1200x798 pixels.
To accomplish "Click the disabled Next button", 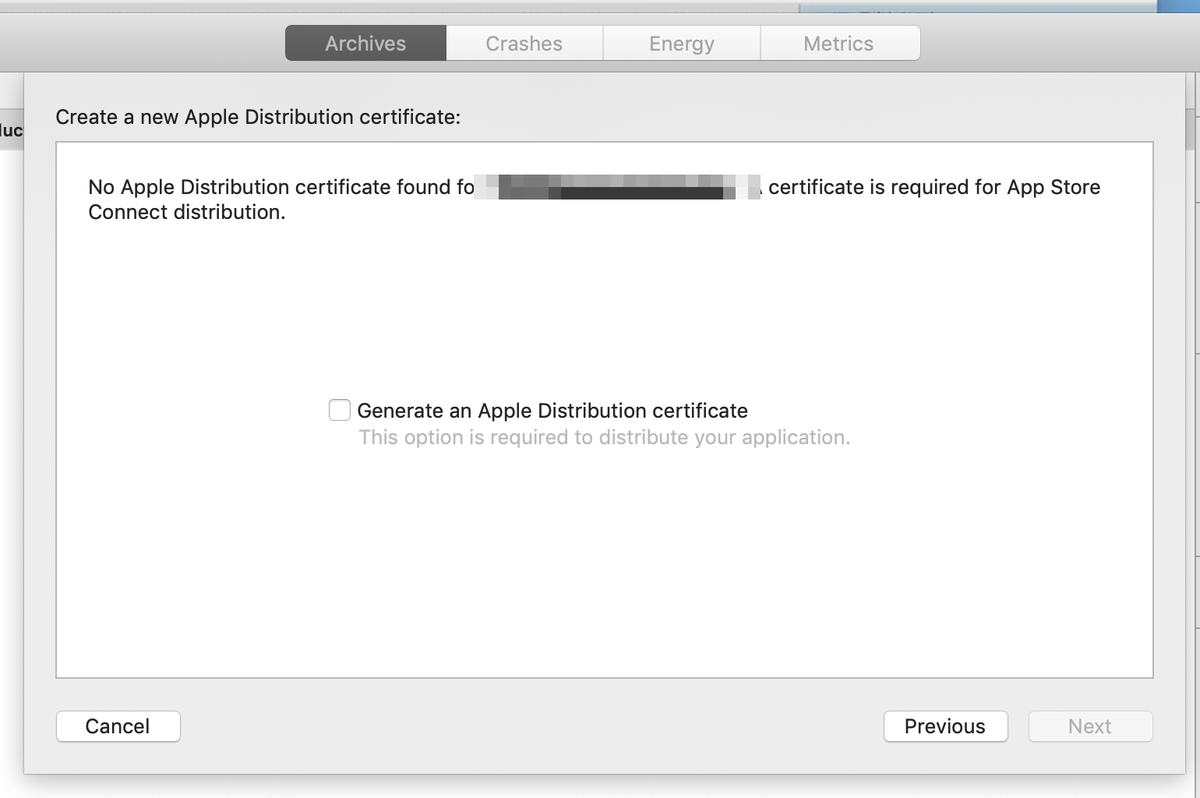I will pyautogui.click(x=1090, y=726).
